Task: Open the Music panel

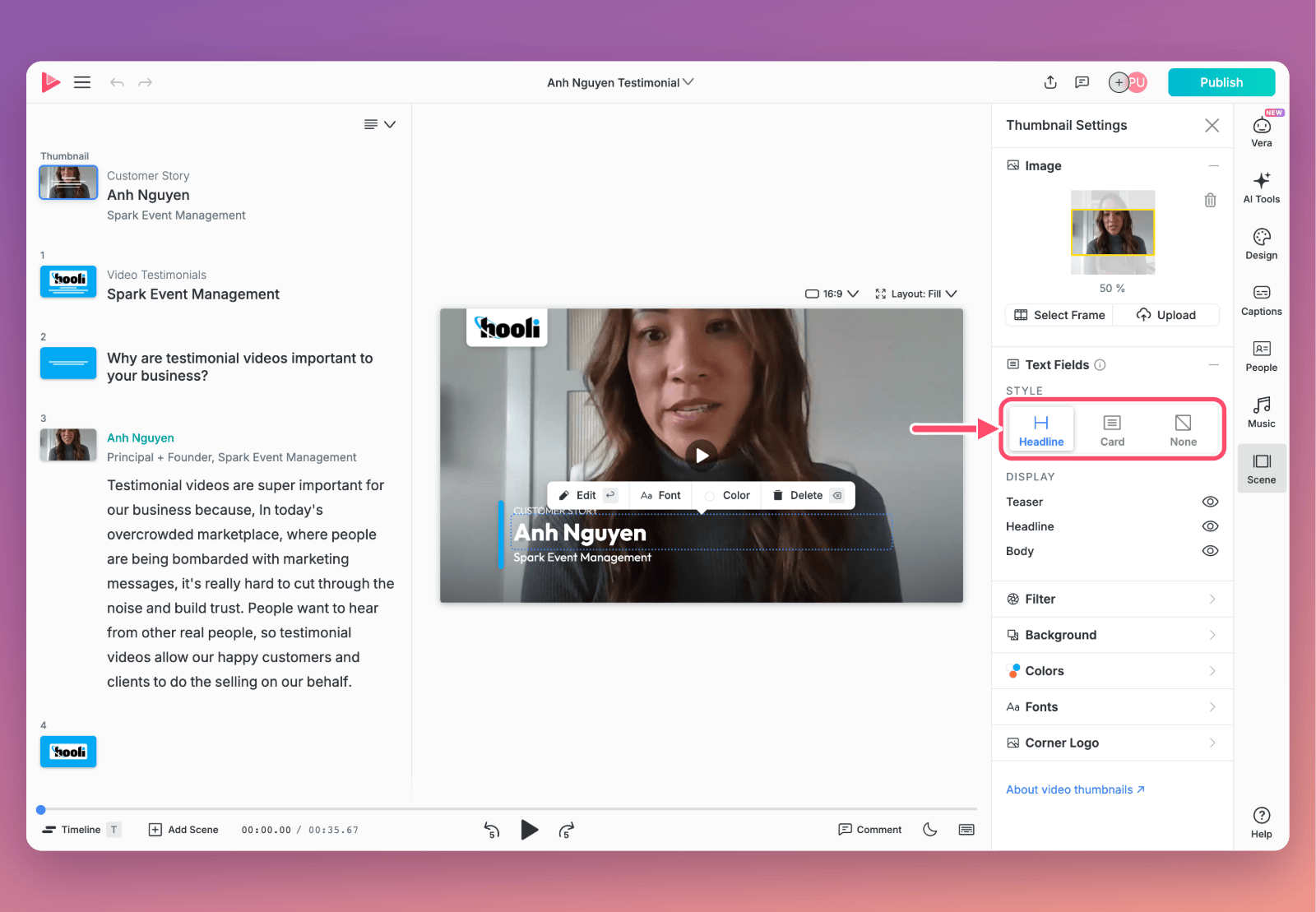Action: coord(1262,412)
